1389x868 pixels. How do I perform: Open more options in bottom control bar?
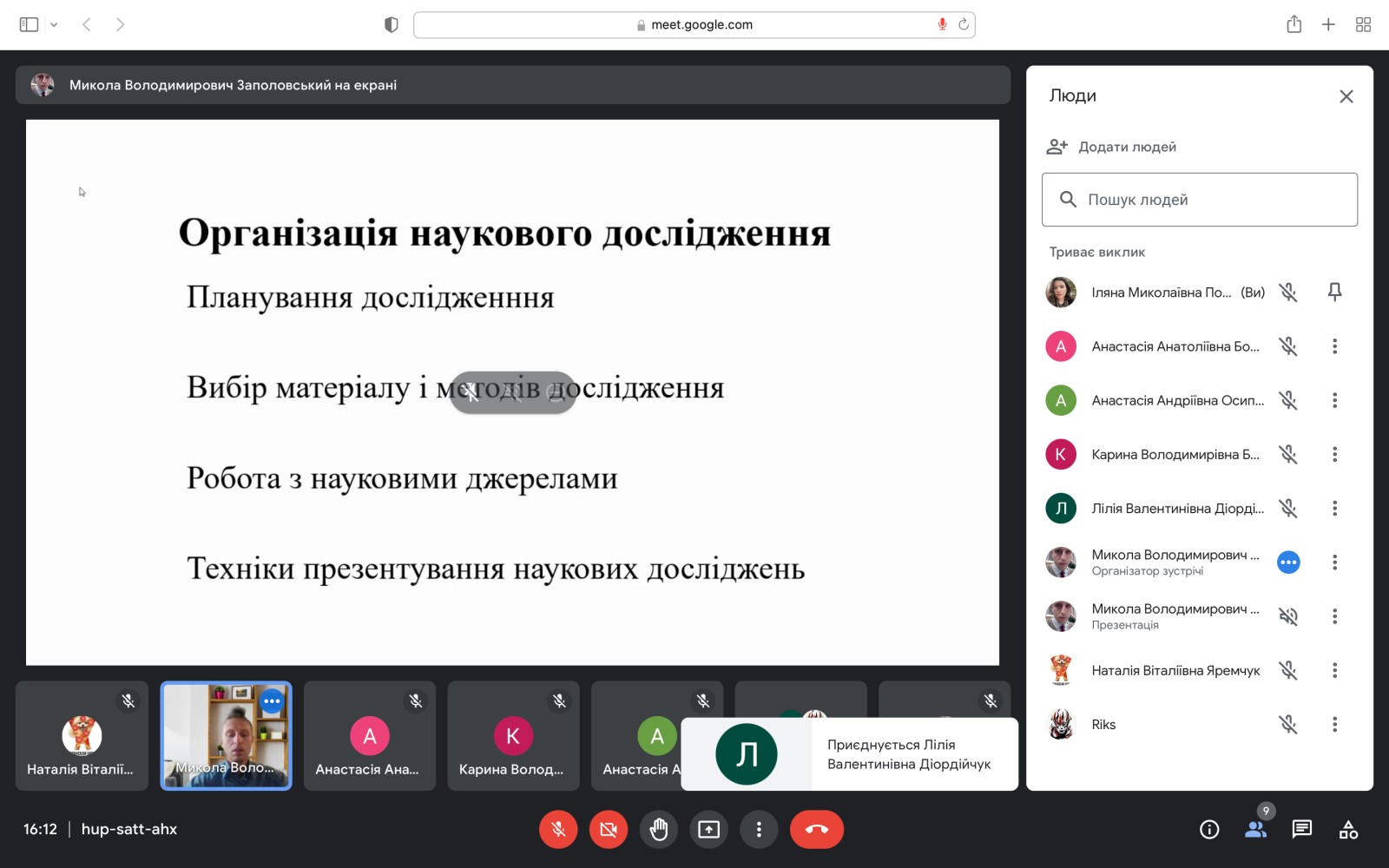[759, 830]
